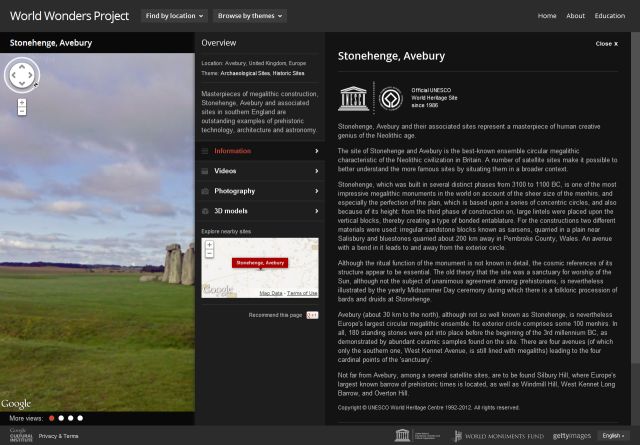
Task: Click the UNESCO footer logo
Action: [x=417, y=436]
